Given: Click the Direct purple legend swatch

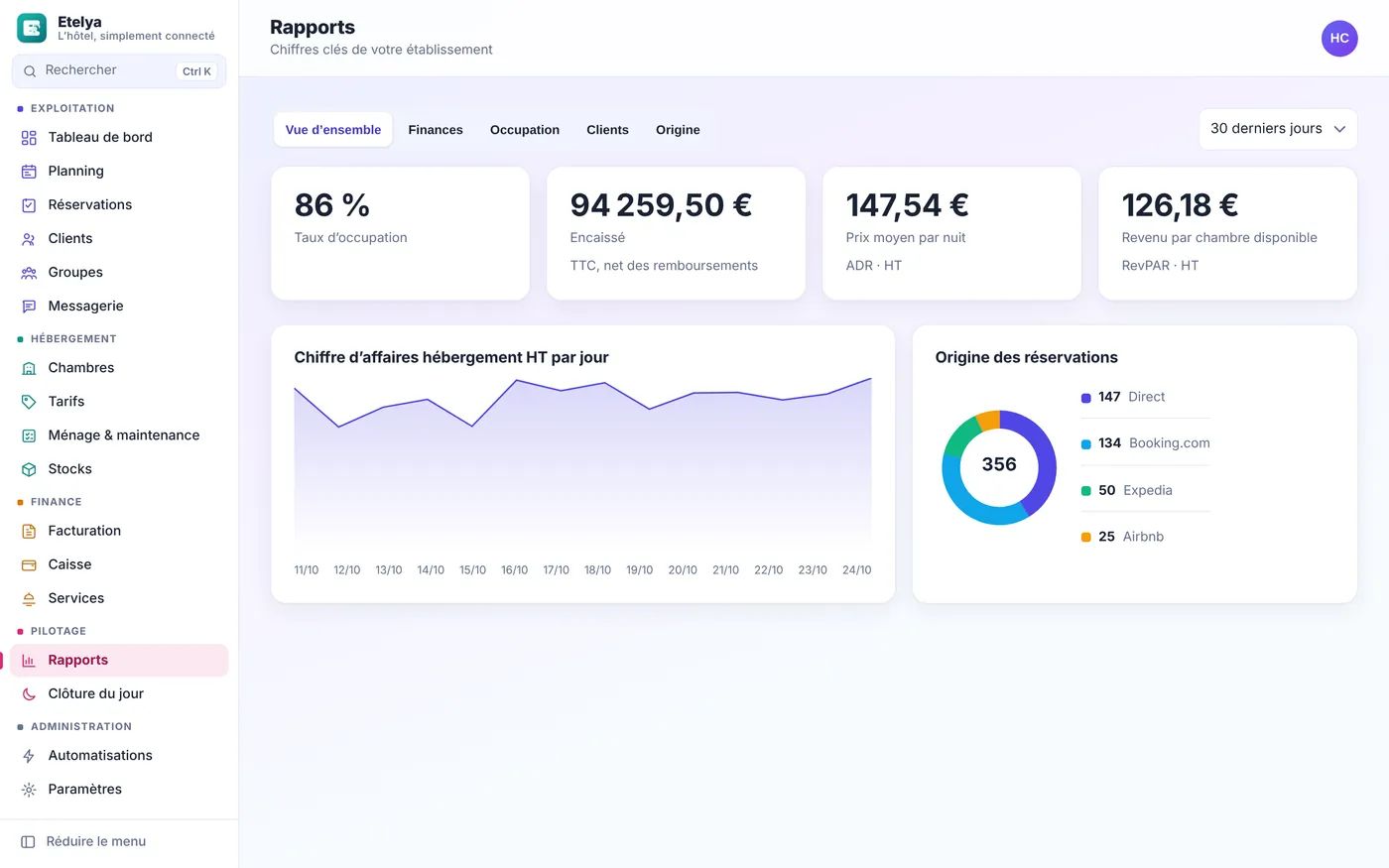Looking at the screenshot, I should click(1086, 398).
